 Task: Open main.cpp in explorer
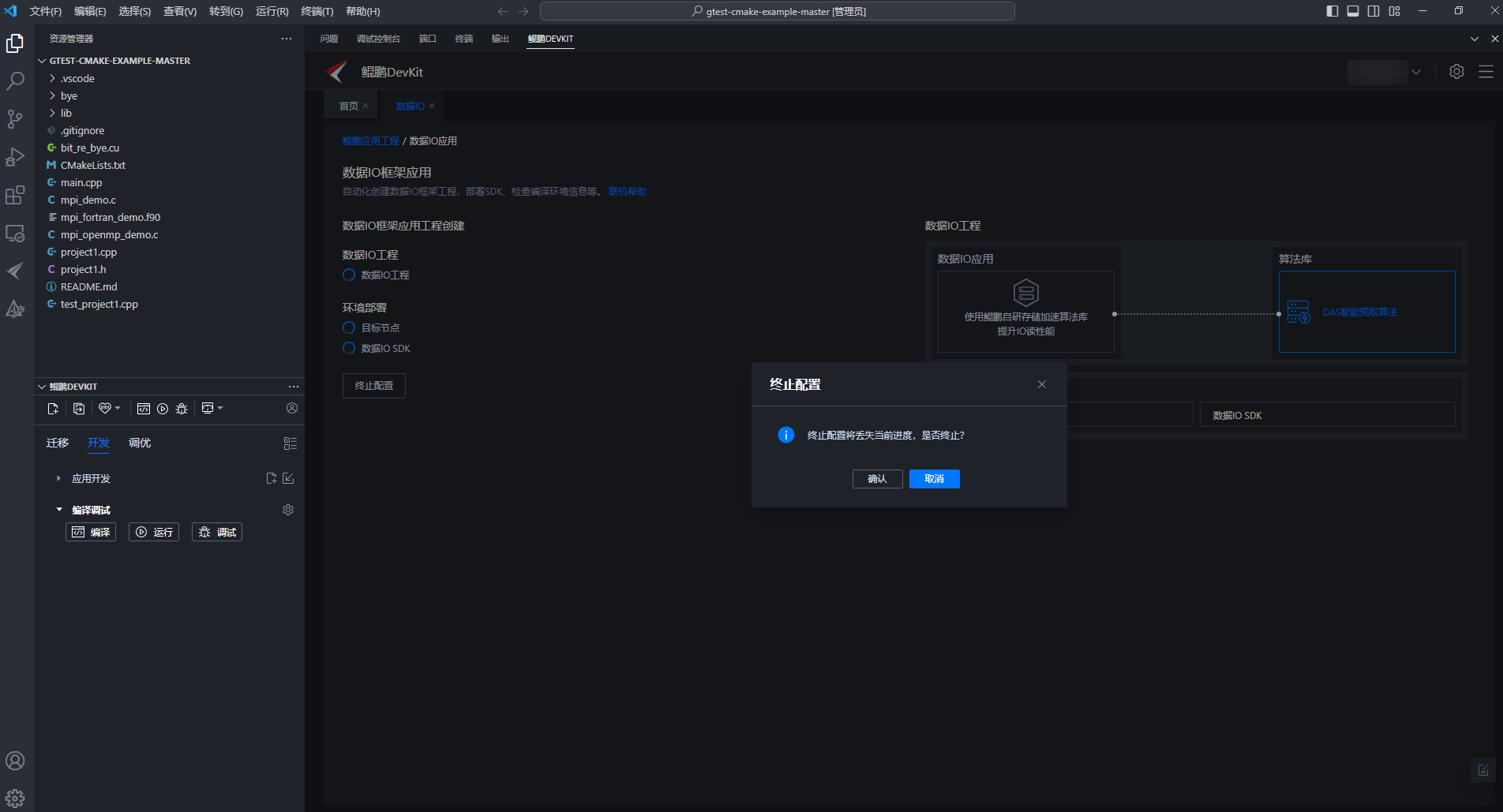coord(81,182)
